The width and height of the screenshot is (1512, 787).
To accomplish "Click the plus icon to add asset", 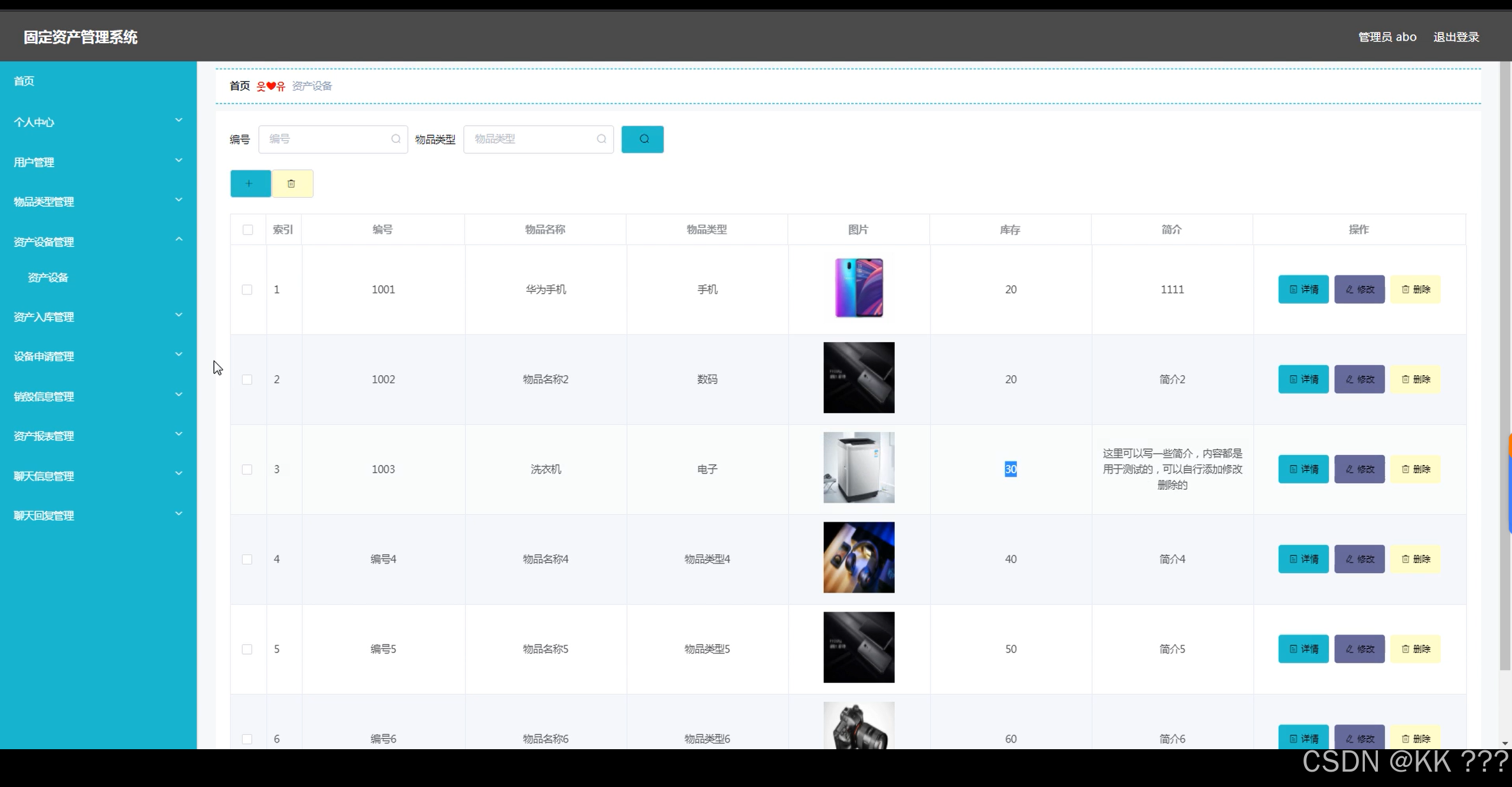I will click(x=250, y=184).
